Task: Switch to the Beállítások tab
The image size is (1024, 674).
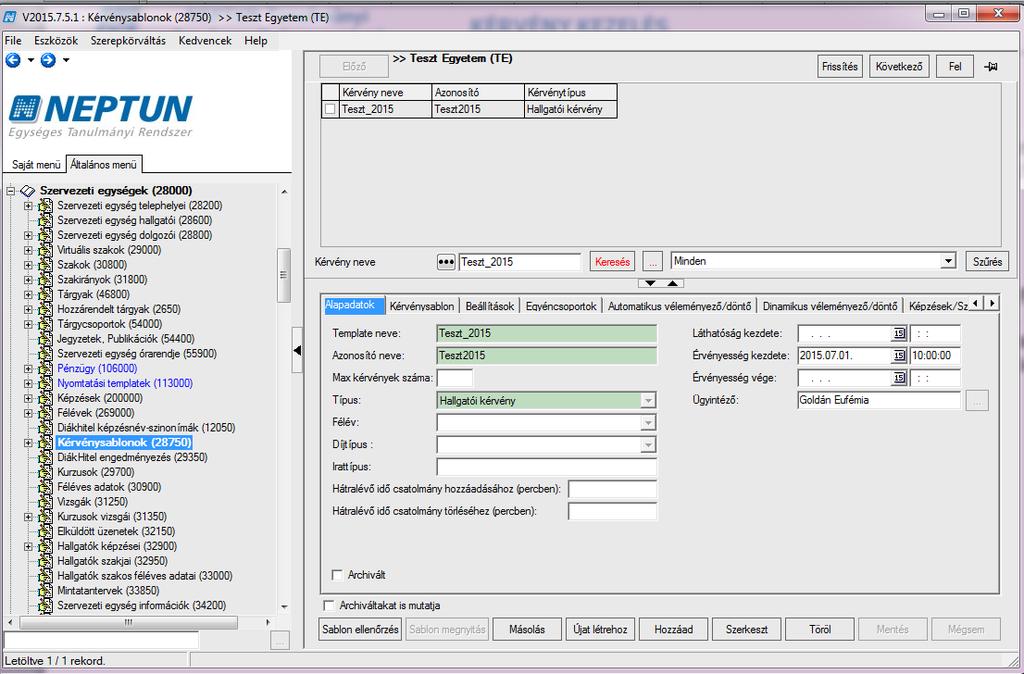Action: (490, 306)
